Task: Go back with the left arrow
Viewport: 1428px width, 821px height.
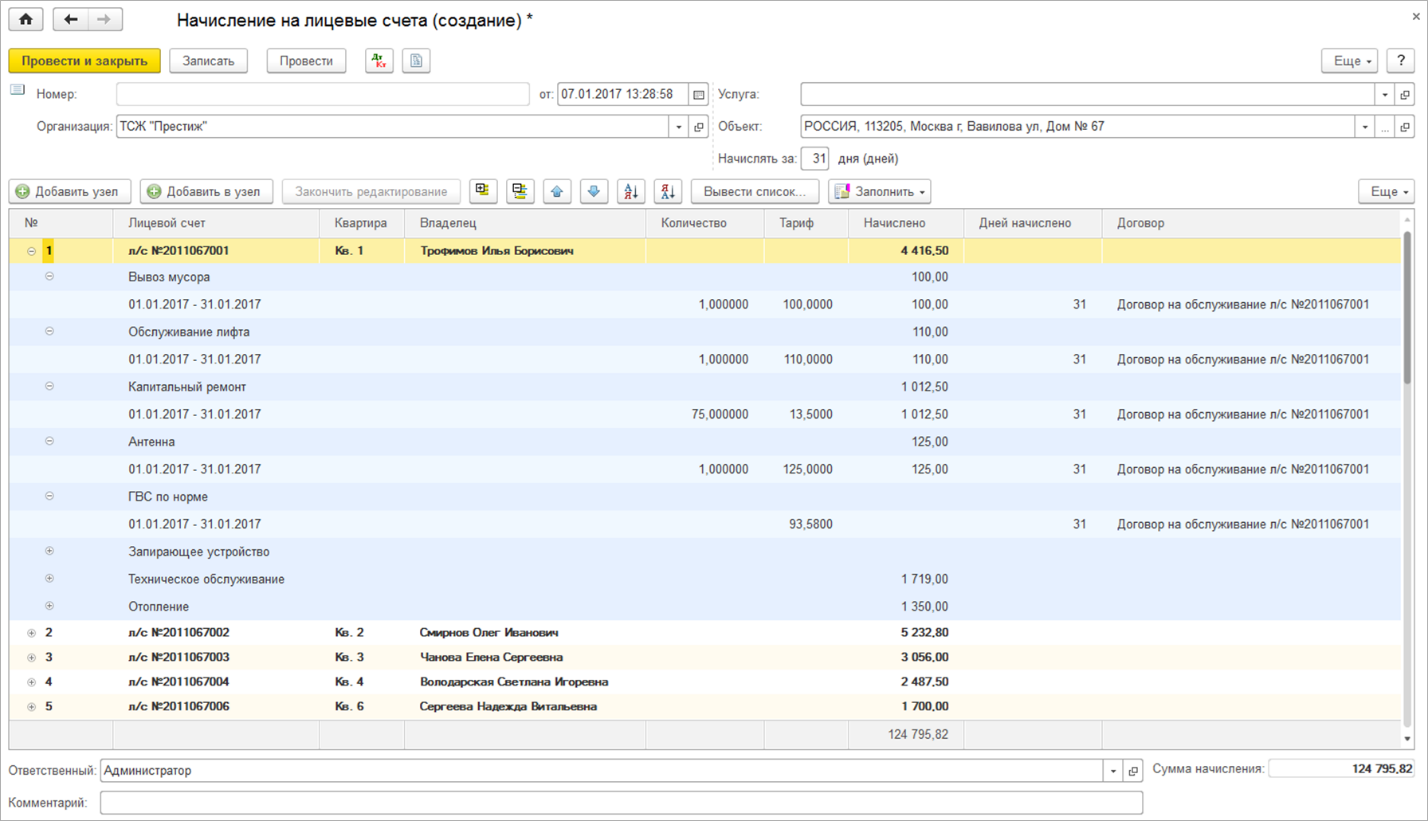Action: [70, 20]
